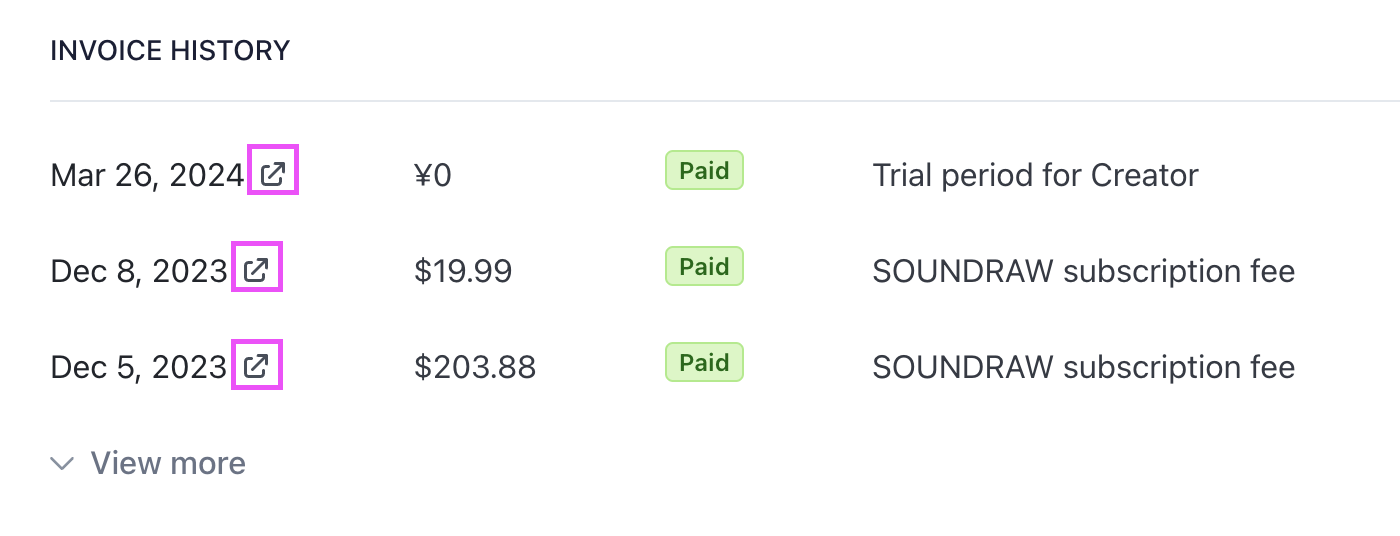1400x536 pixels.
Task: Click the Mar 26, 2024 invoice date
Action: pyautogui.click(x=147, y=176)
